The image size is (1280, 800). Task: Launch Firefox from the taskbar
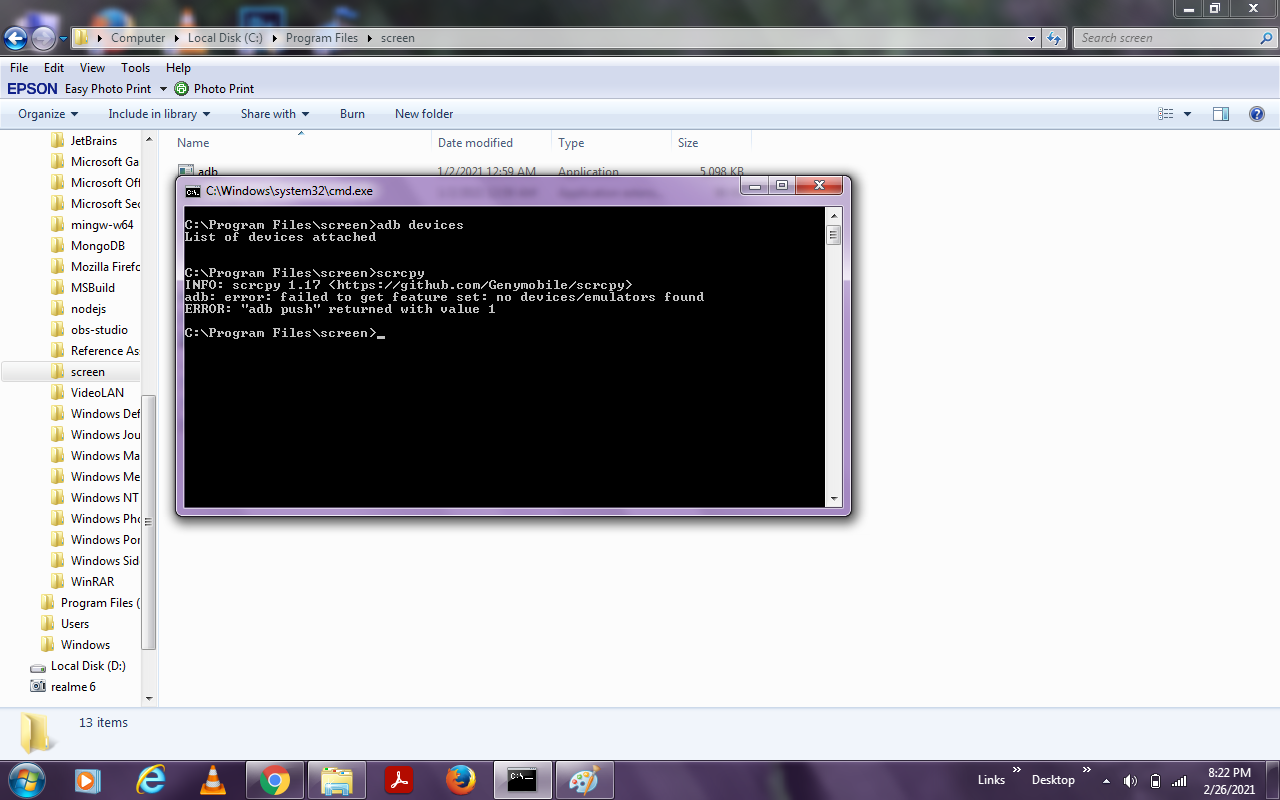point(461,780)
